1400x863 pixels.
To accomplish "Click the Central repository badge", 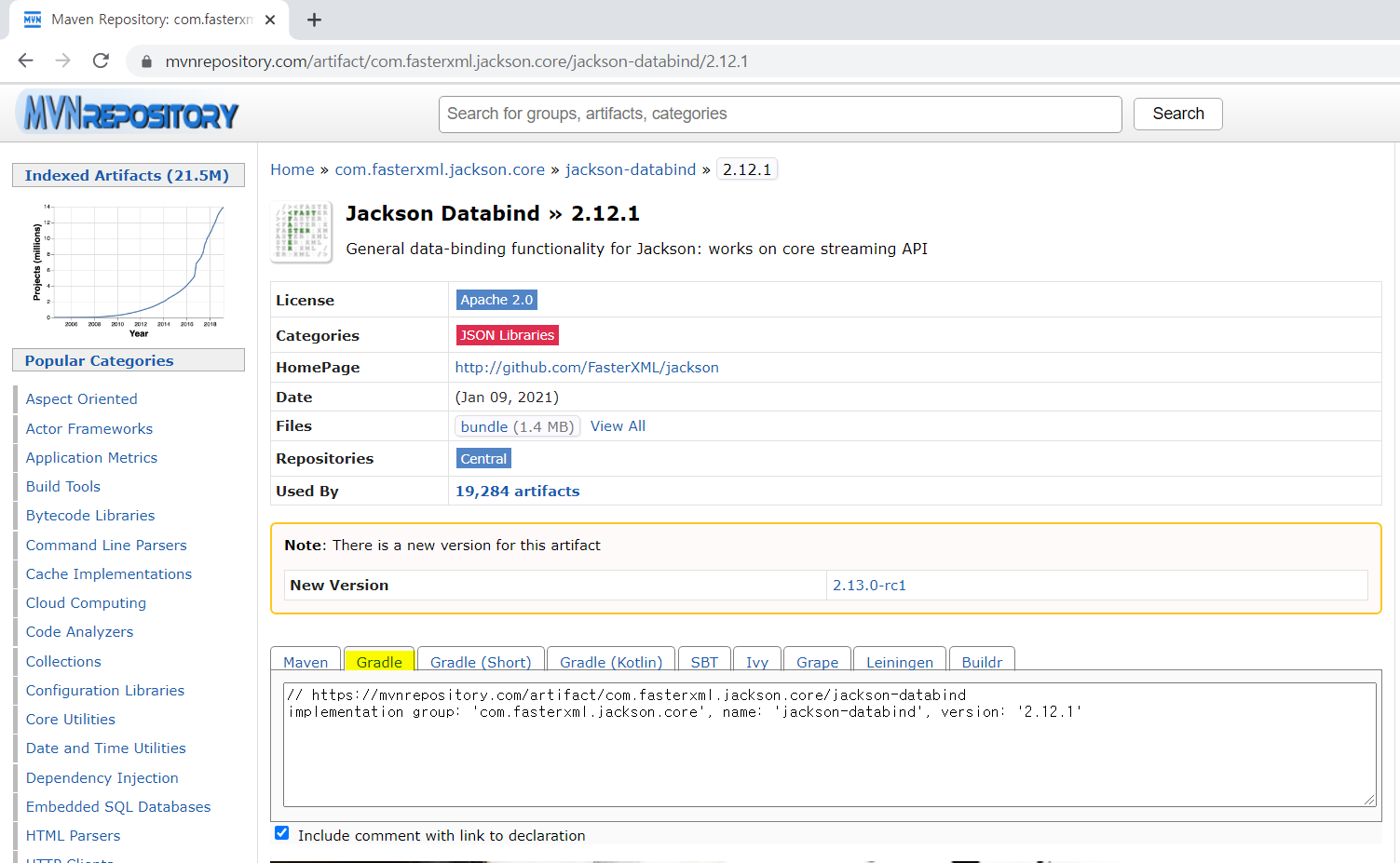I will (483, 458).
